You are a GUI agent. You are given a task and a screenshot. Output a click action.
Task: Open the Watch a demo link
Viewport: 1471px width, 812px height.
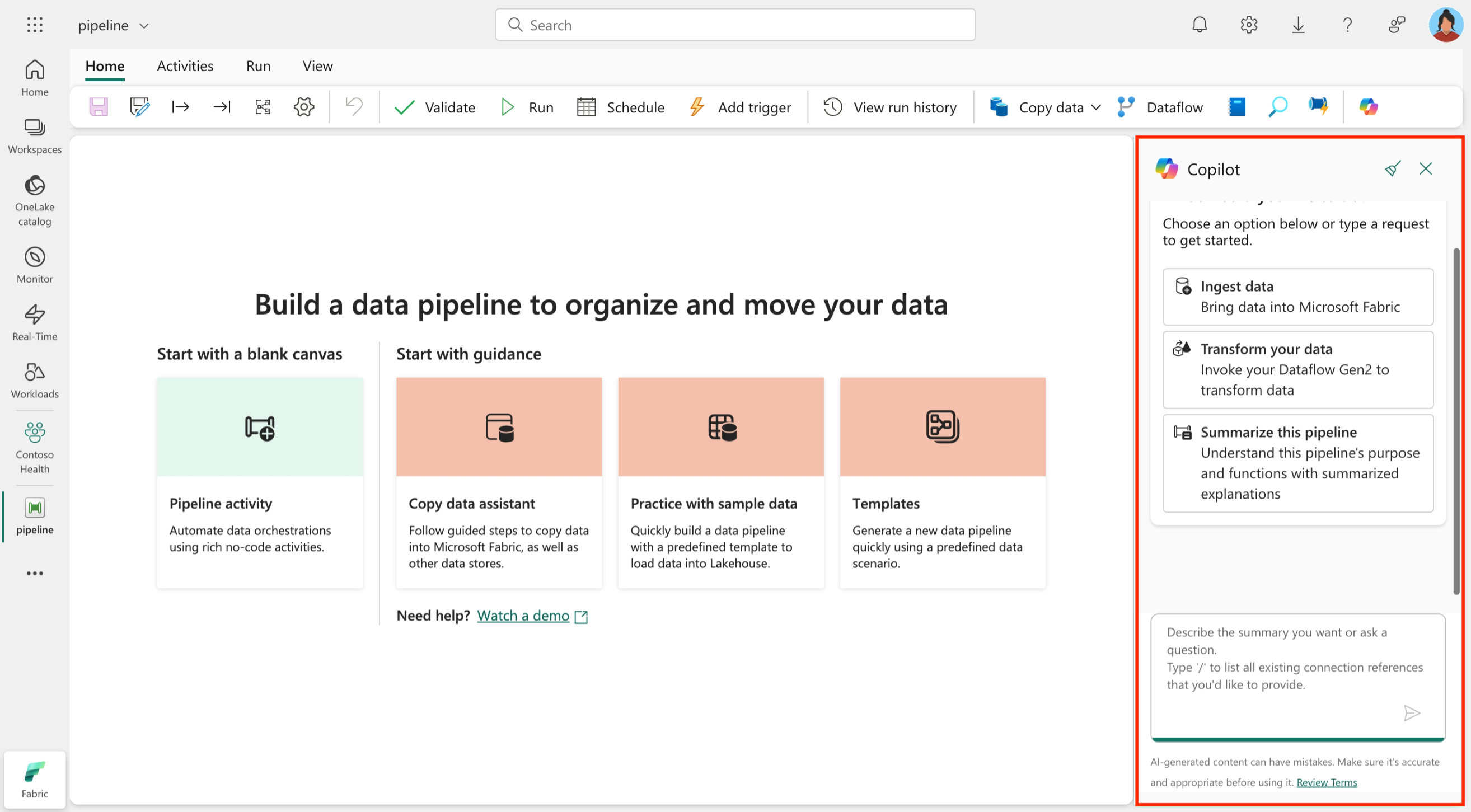pos(523,615)
